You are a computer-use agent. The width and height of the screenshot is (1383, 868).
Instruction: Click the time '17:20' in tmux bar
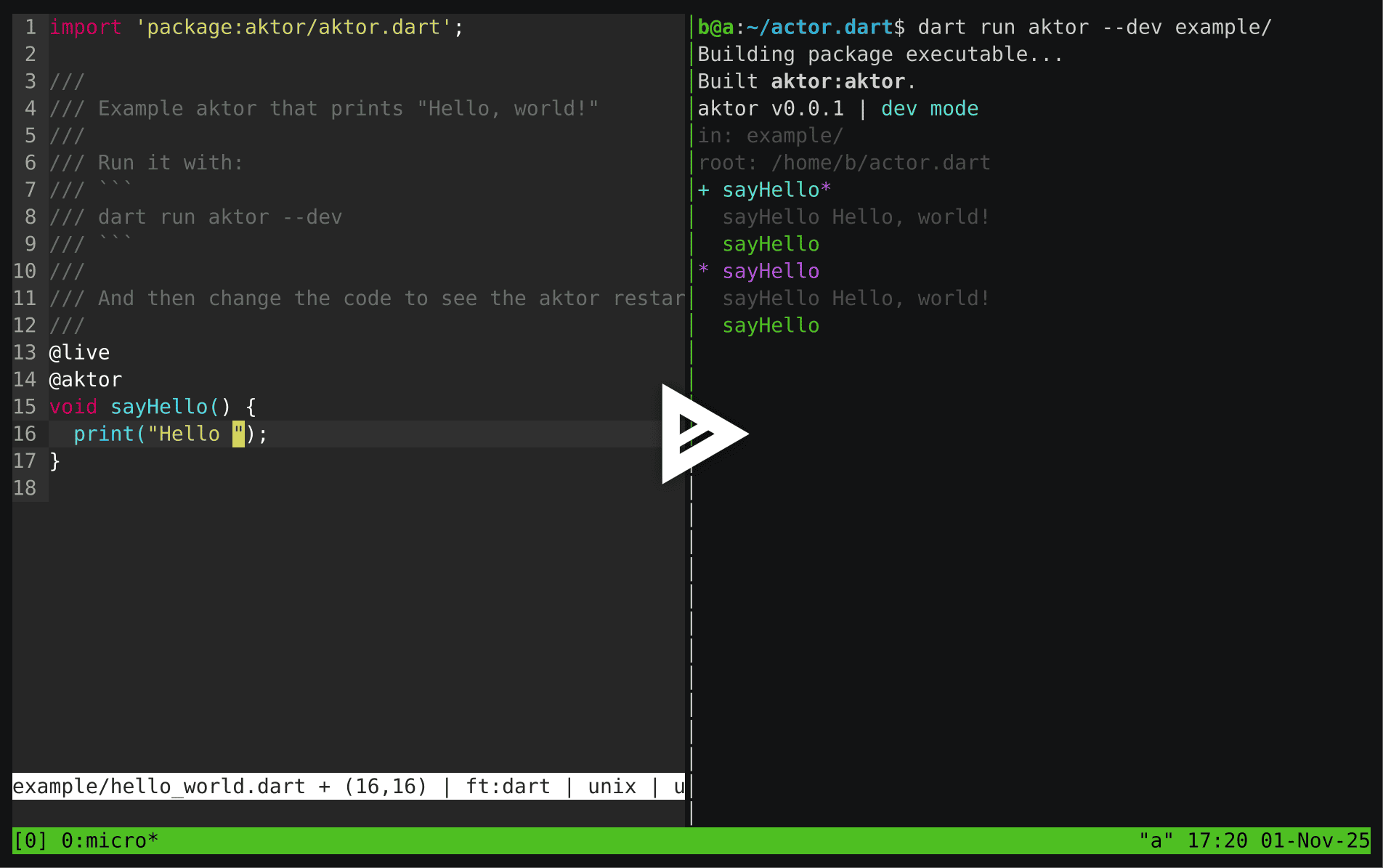1217,841
